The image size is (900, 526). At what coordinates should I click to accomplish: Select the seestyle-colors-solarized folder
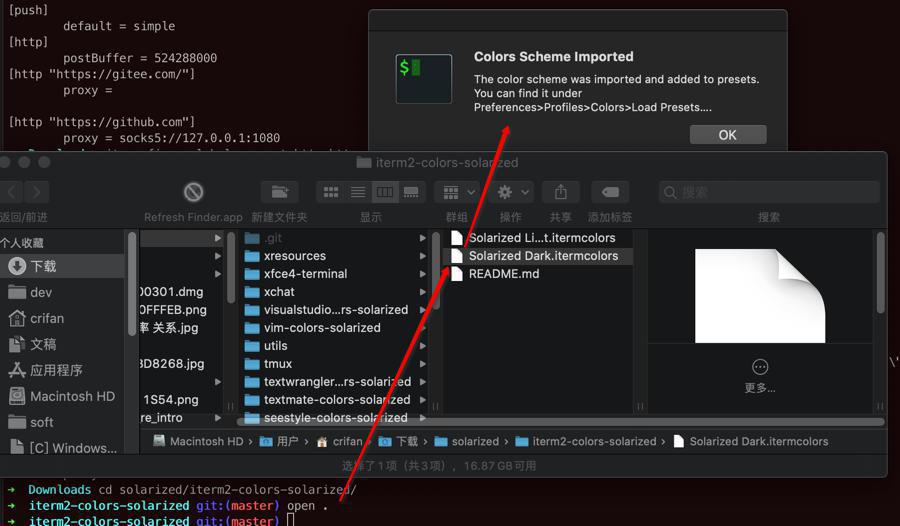(x=335, y=417)
